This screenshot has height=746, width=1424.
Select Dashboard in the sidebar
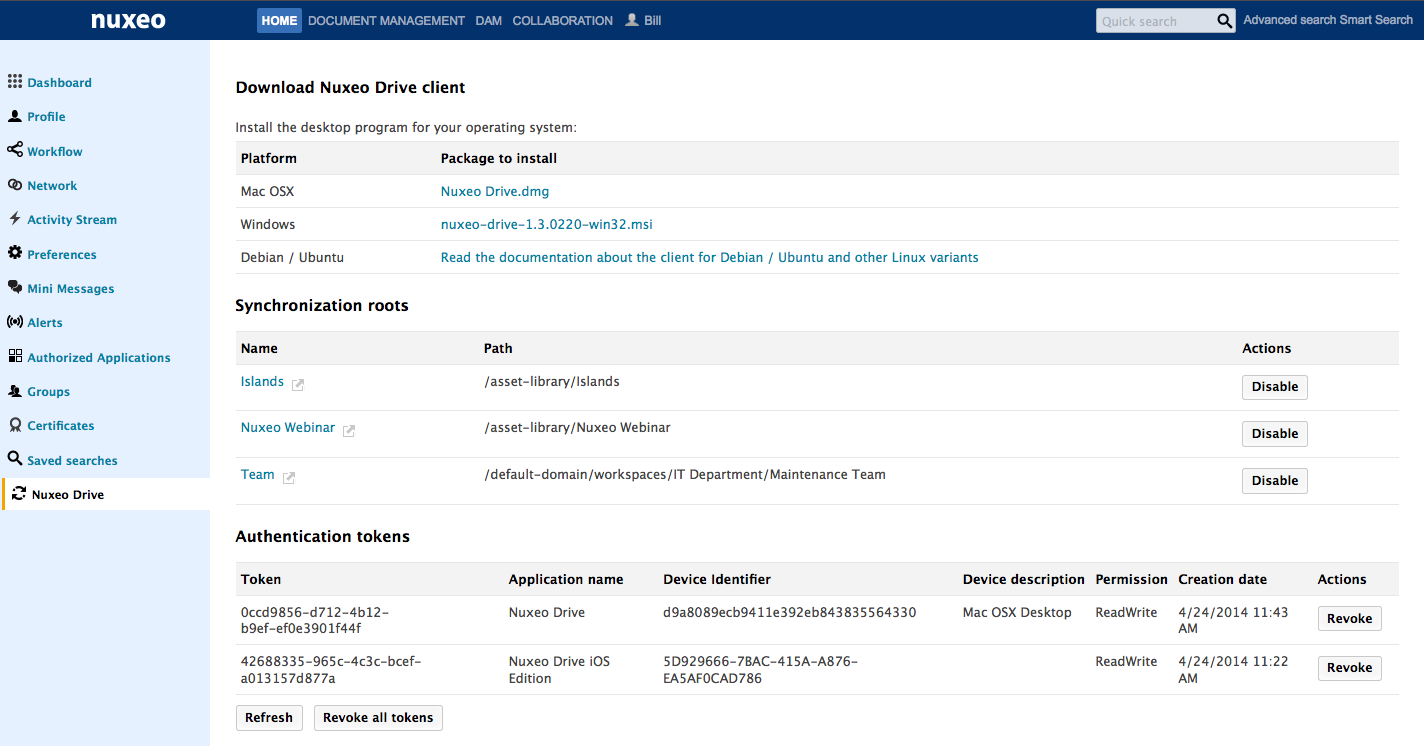[x=59, y=83]
